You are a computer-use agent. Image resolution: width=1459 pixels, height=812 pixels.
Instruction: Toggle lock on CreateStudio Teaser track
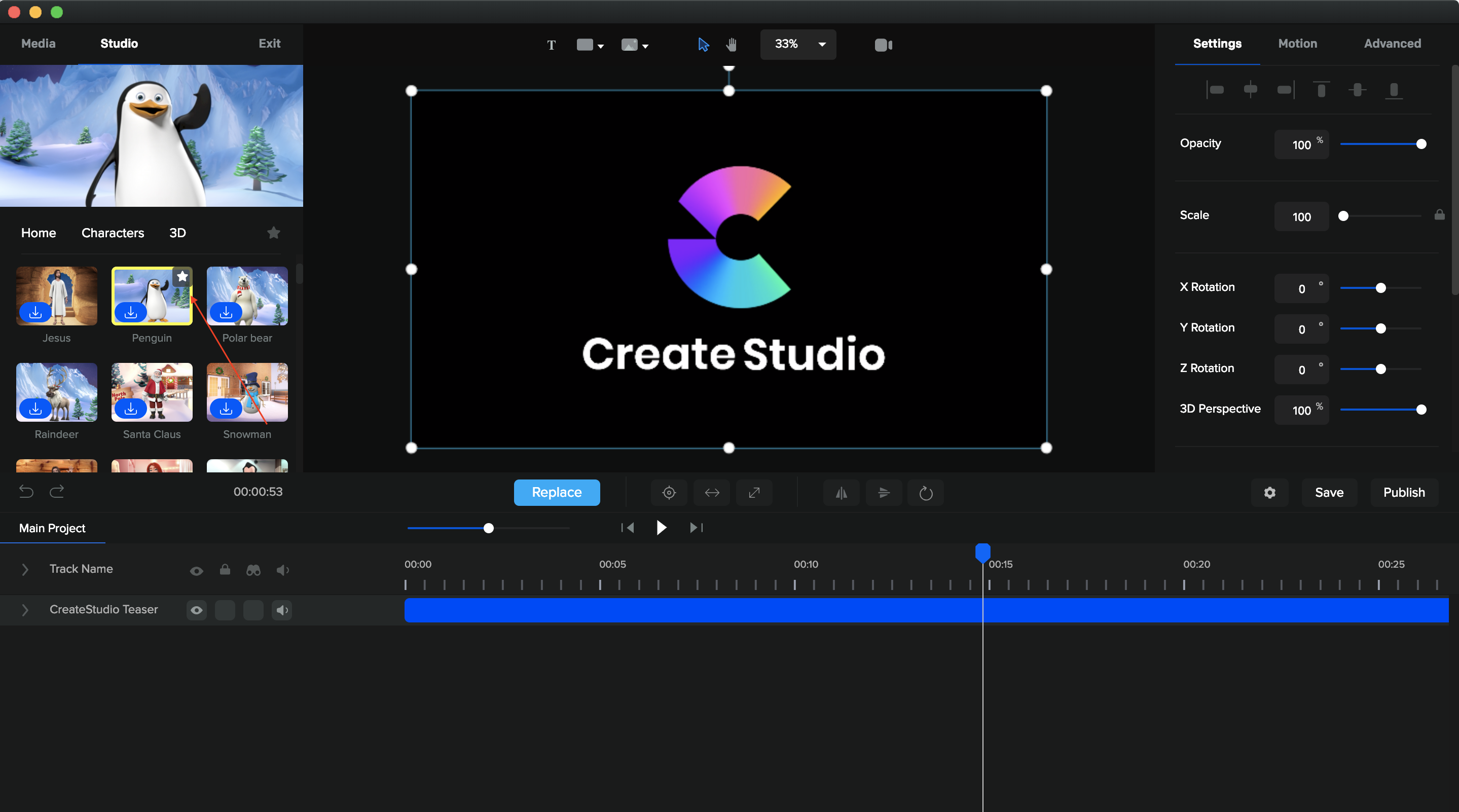pos(225,610)
